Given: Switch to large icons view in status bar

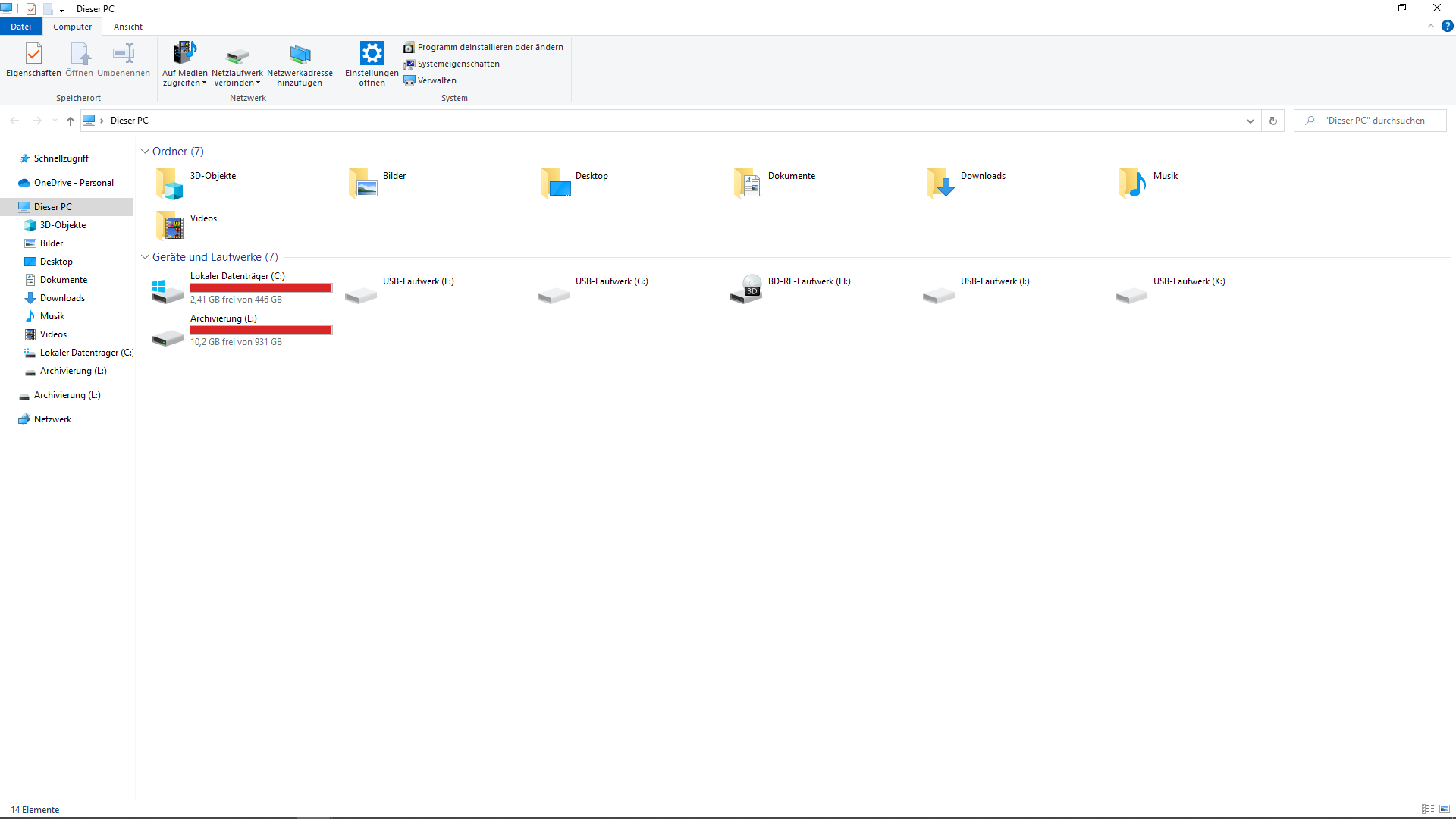Looking at the screenshot, I should [1445, 809].
